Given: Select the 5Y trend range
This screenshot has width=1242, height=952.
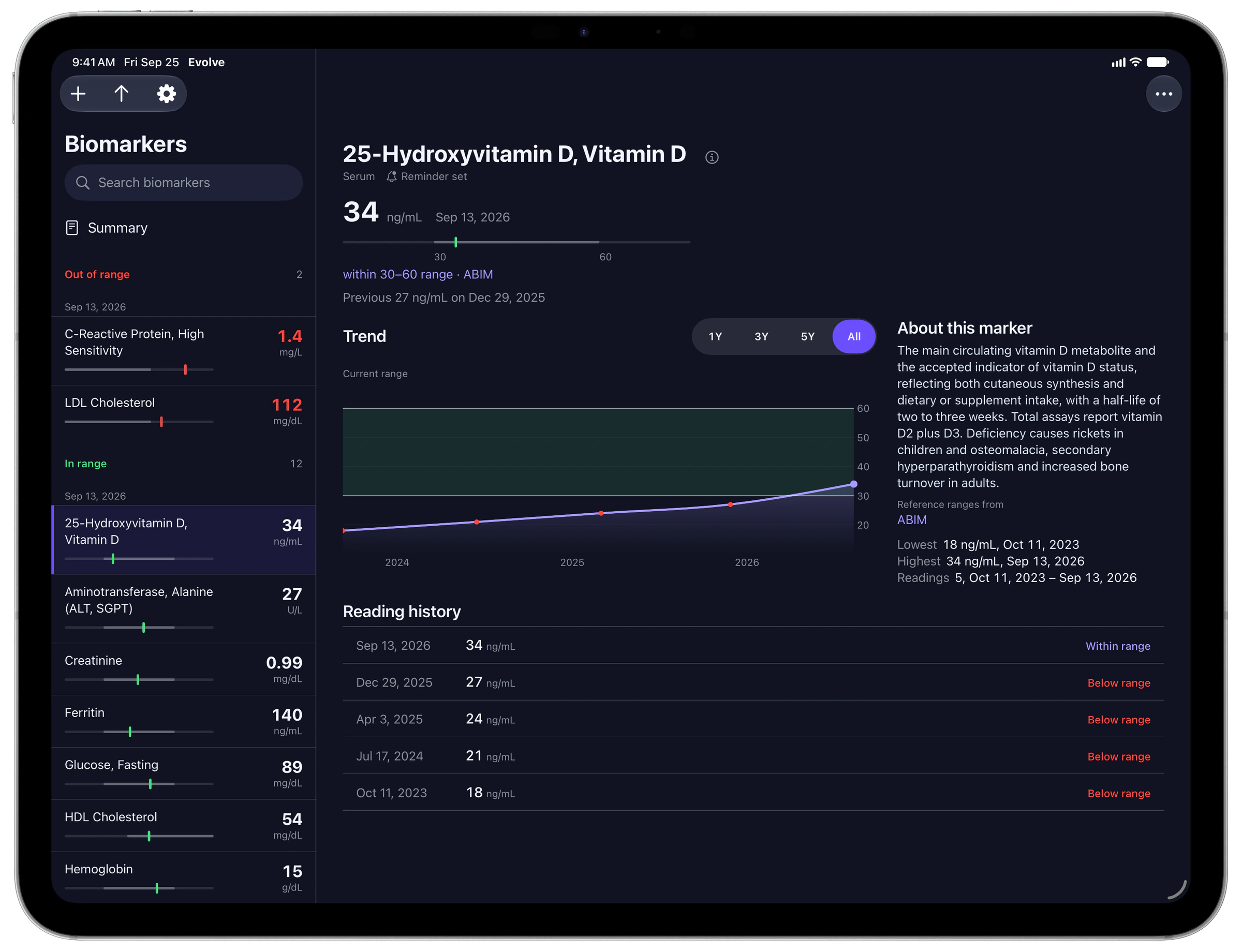Looking at the screenshot, I should 807,337.
